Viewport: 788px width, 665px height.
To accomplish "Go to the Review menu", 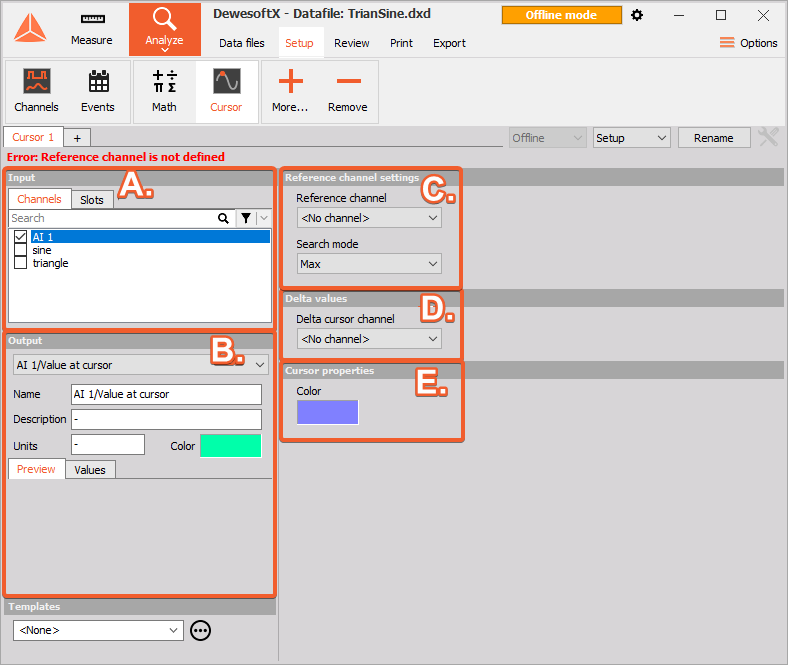I will (352, 43).
